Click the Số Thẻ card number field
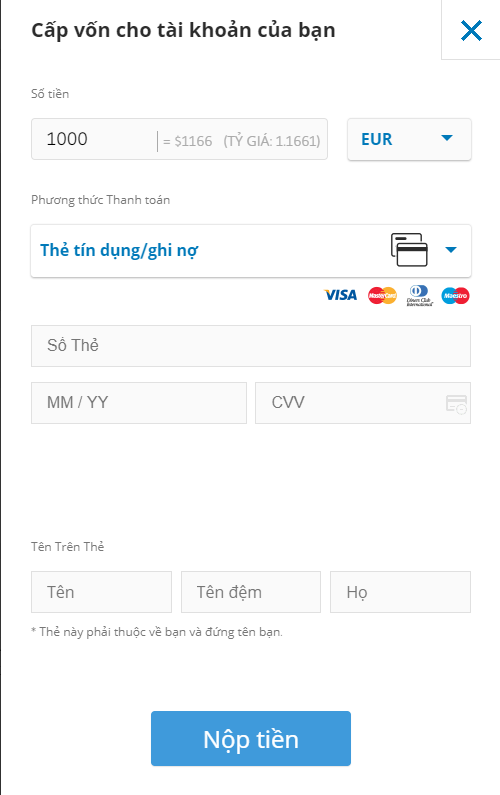Viewport: 500px width, 795px height. pyautogui.click(x=251, y=346)
